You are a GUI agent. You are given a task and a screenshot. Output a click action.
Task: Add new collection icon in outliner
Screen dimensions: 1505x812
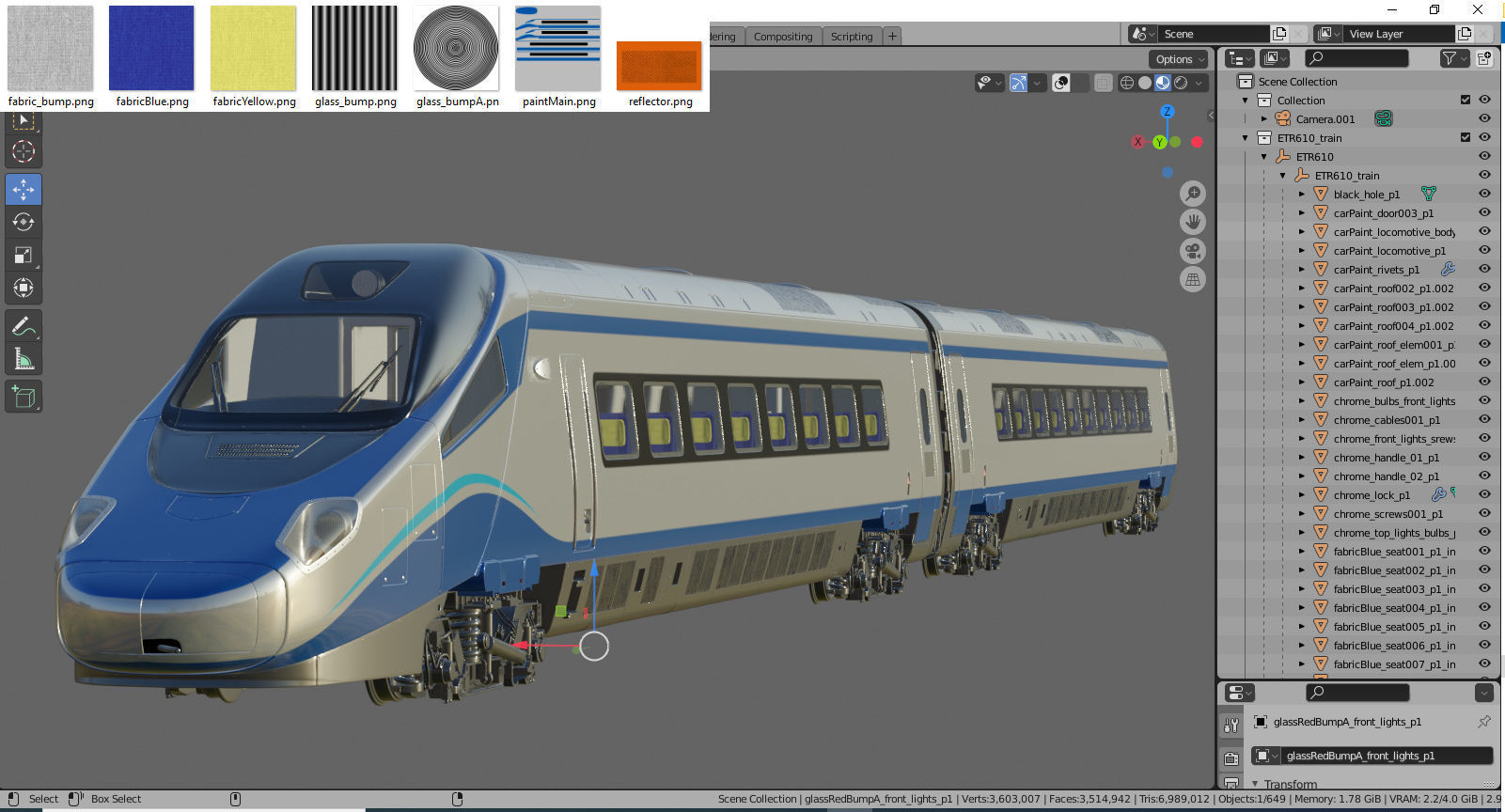[x=1484, y=58]
